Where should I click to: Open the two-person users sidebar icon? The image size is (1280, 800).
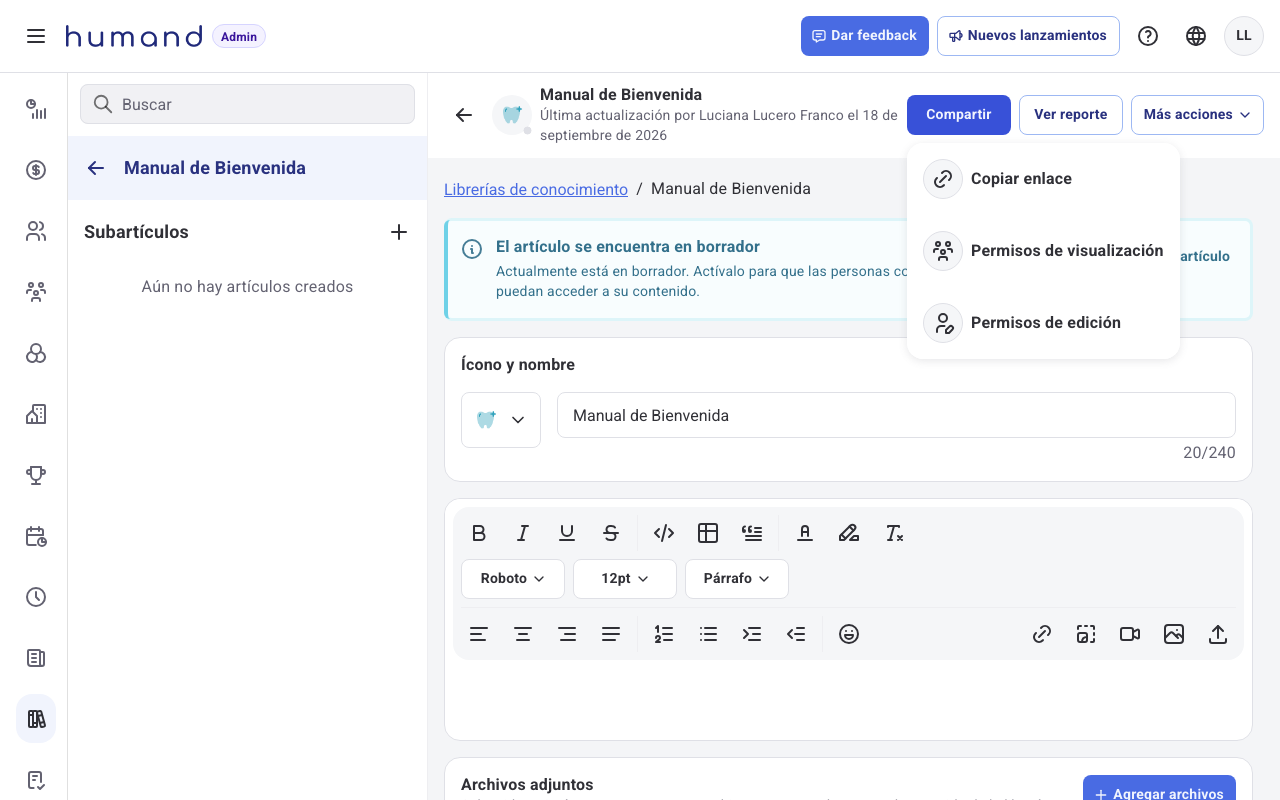[36, 231]
